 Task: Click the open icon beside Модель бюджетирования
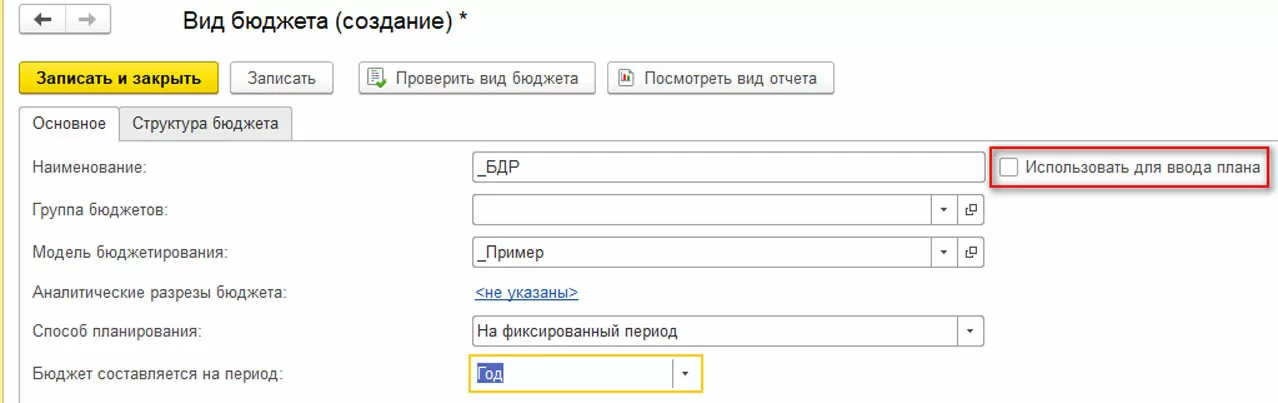[969, 251]
